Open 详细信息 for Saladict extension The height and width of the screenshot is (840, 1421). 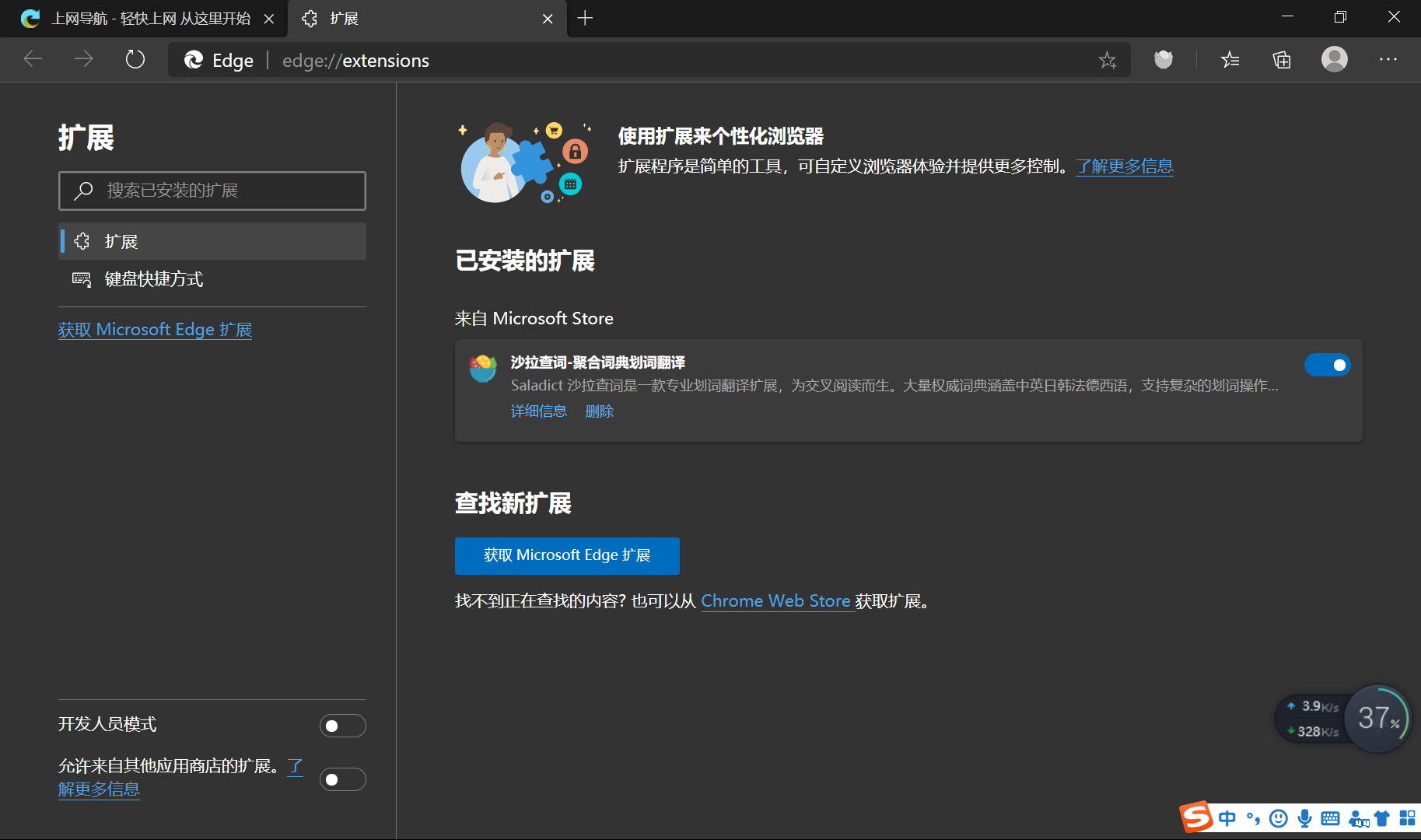click(539, 411)
